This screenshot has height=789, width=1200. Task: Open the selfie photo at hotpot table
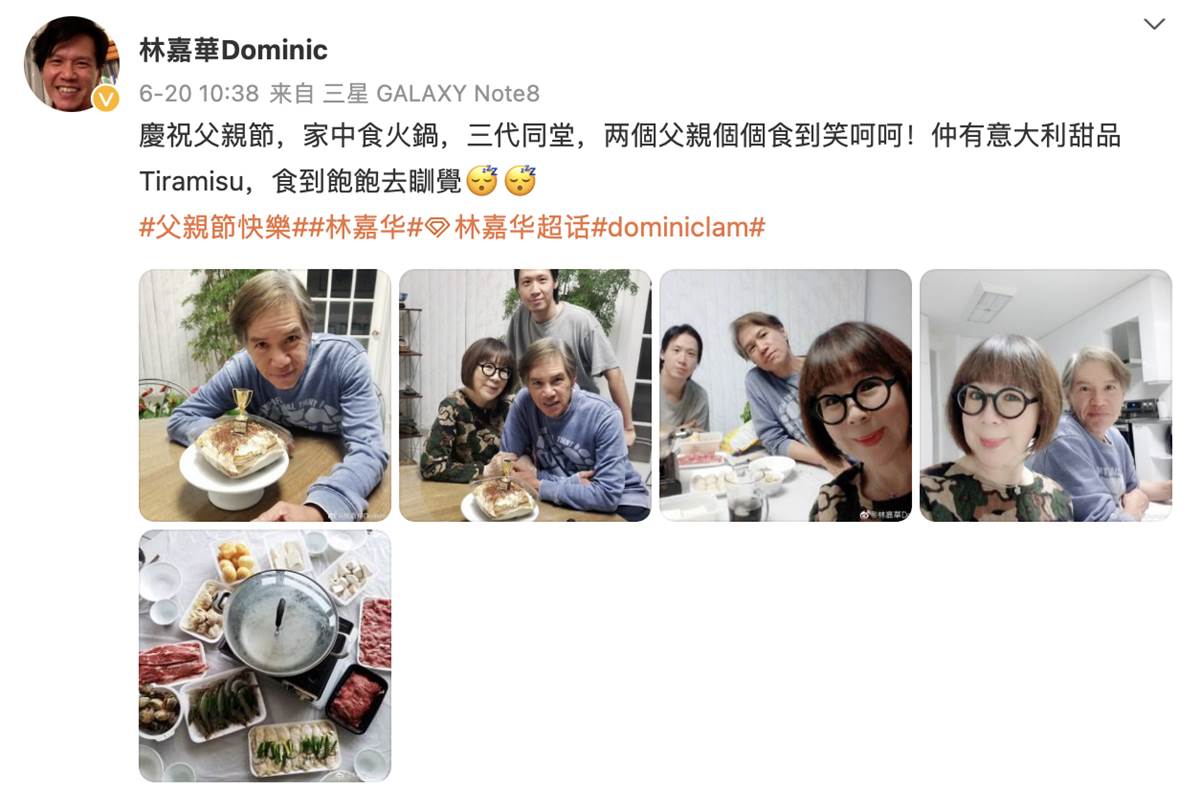[x=786, y=395]
